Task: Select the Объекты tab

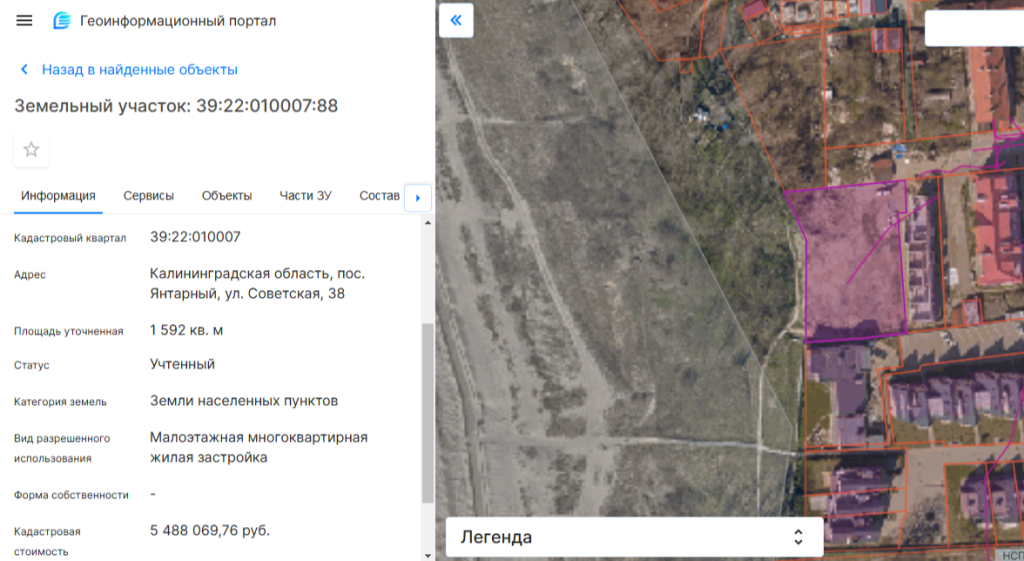Action: tap(226, 196)
